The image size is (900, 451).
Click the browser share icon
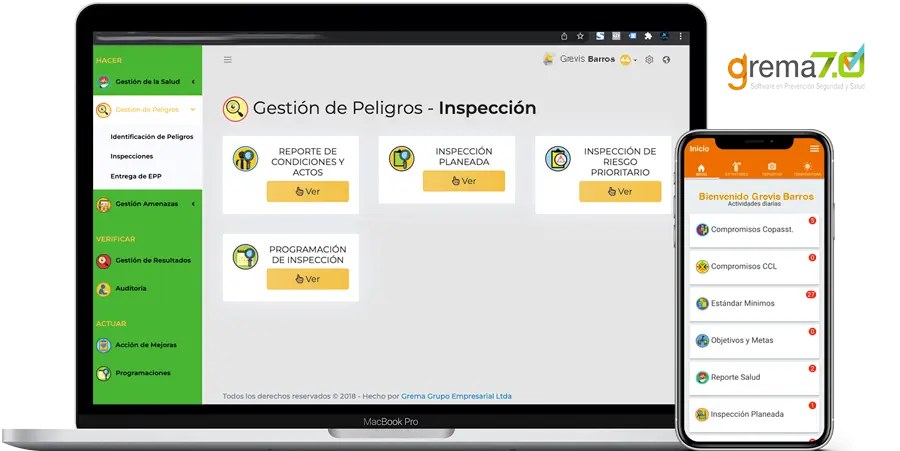pos(564,36)
